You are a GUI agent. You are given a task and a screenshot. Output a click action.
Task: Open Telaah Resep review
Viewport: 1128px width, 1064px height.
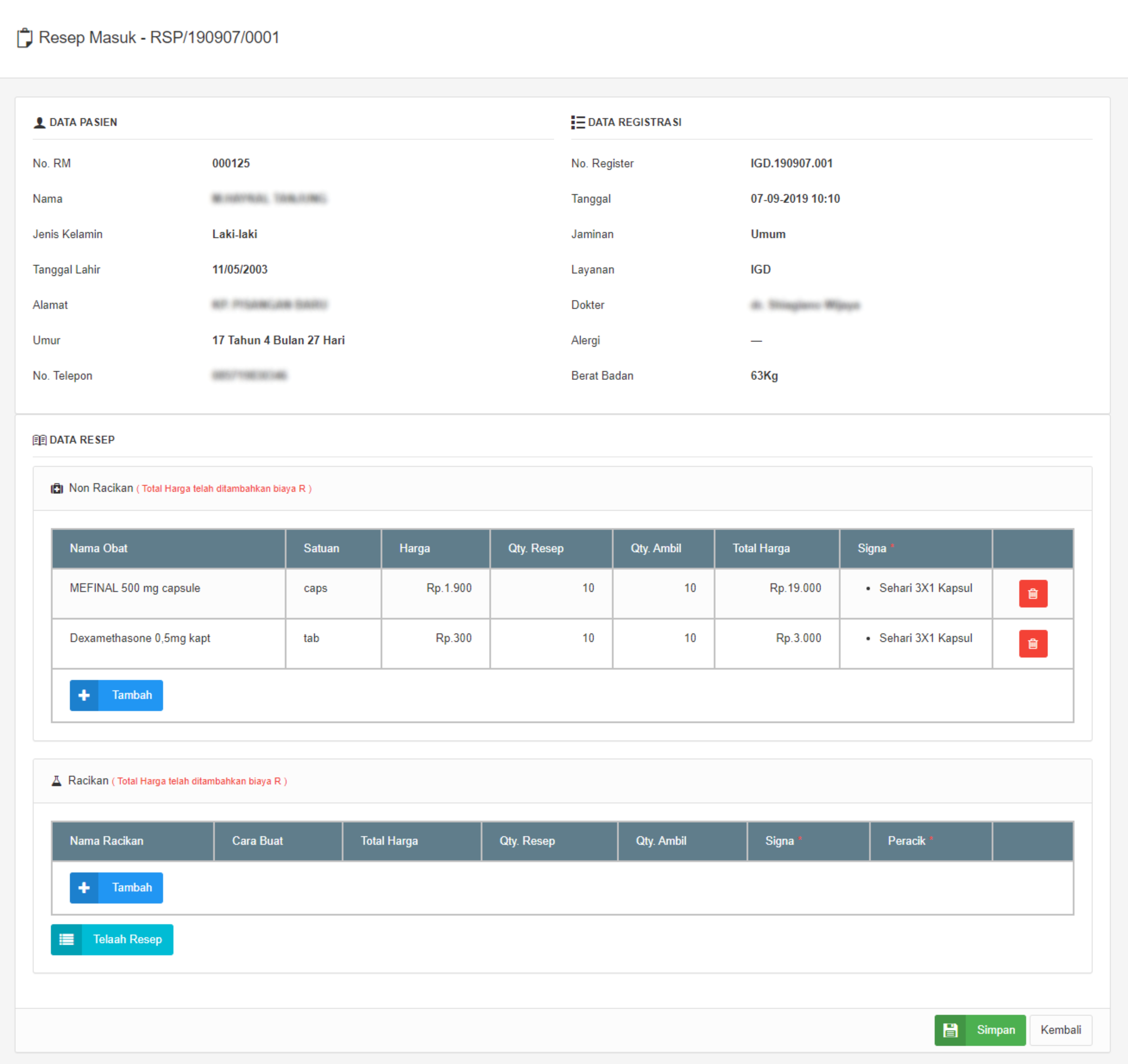pos(127,940)
